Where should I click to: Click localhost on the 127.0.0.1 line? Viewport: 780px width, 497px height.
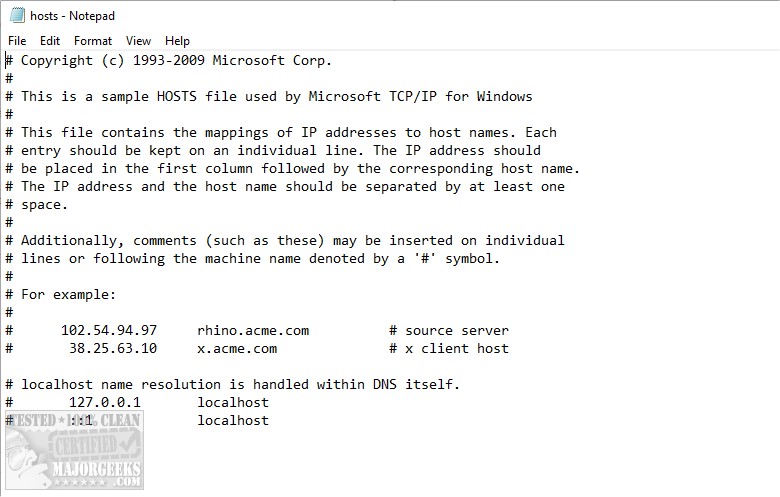(x=233, y=402)
